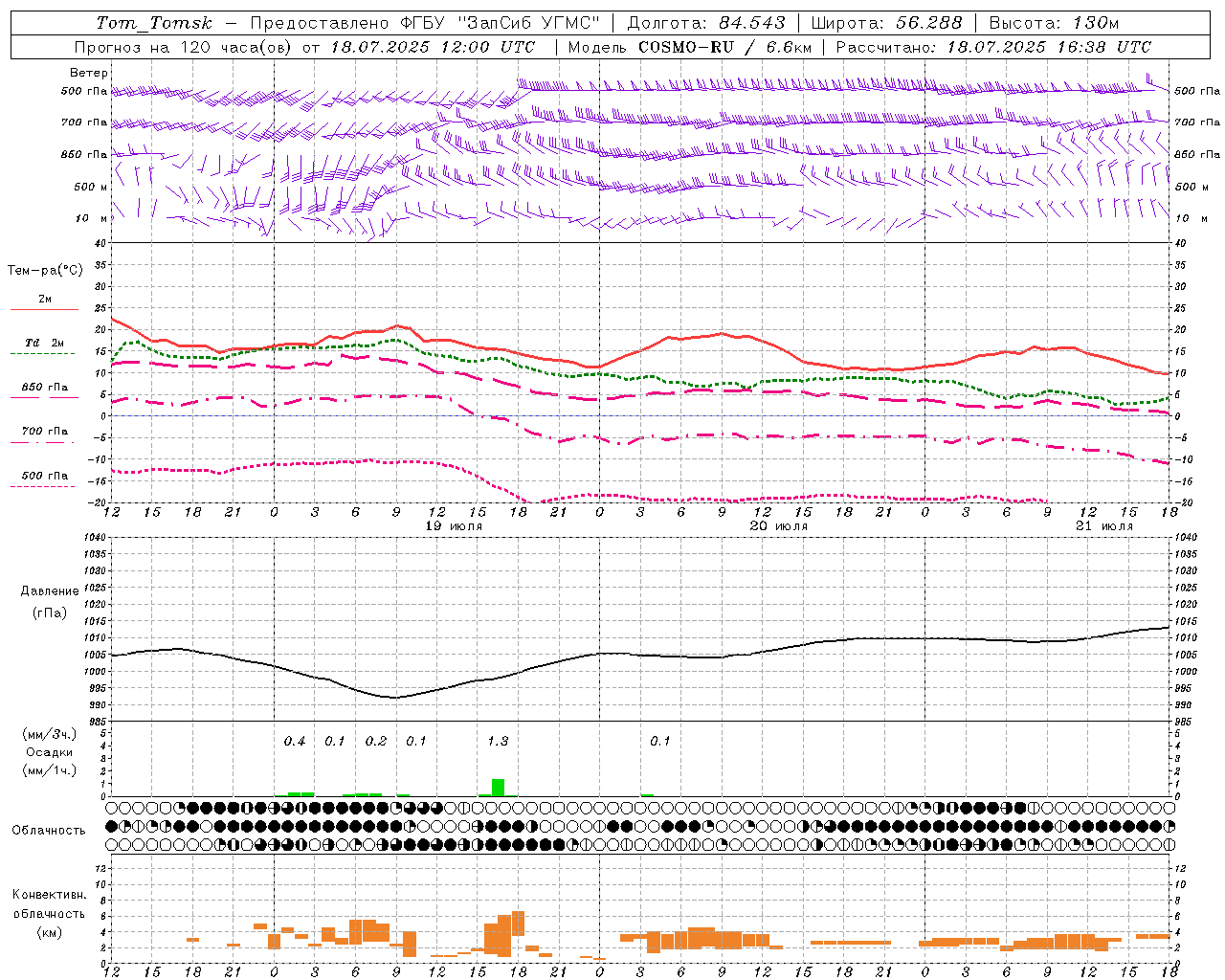The image size is (1225, 980).
Task: Click the Рассчитано: 18.07.2025 16:38 UTC text
Action: [x=993, y=47]
